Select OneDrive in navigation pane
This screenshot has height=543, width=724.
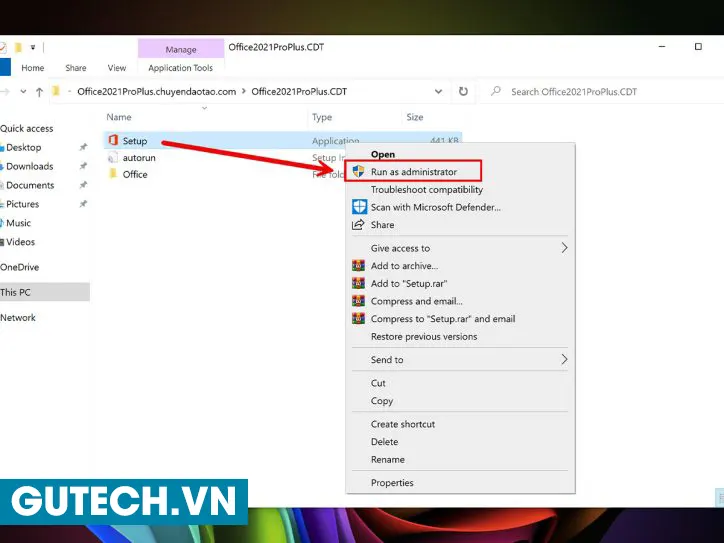pyautogui.click(x=19, y=267)
